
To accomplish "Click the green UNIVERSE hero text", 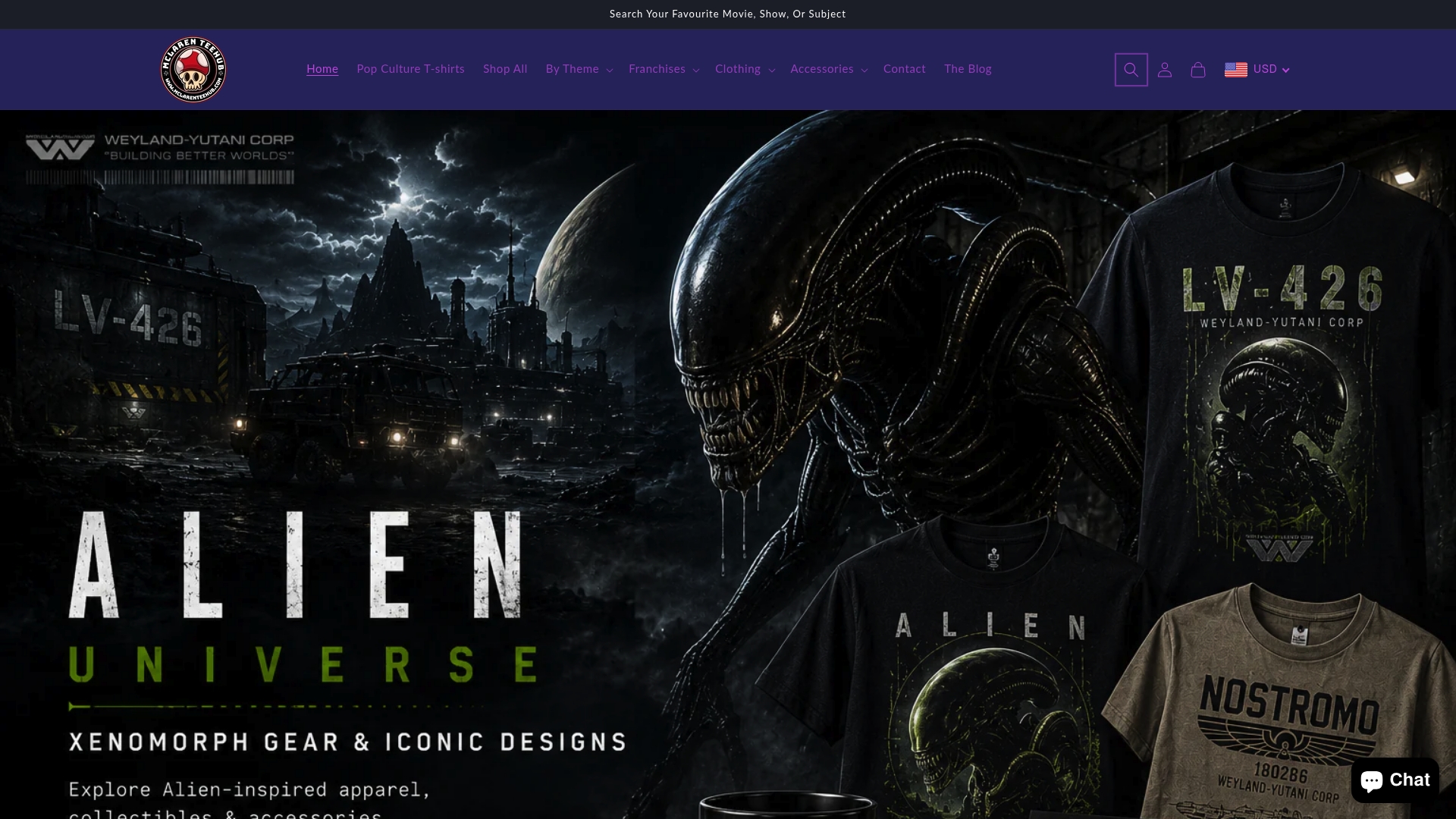I will [303, 664].
